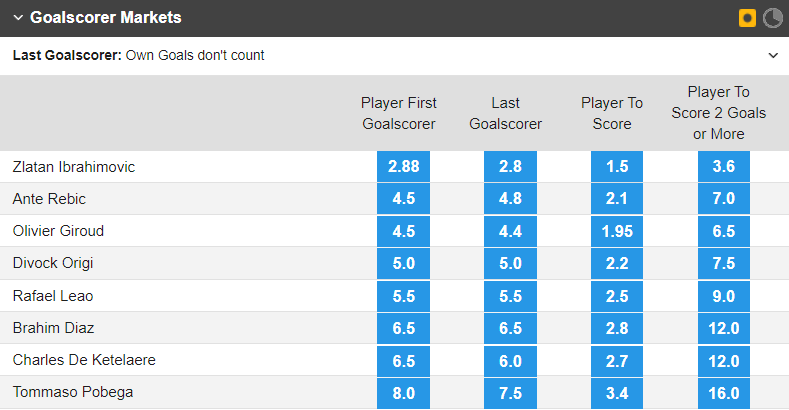Click the yellow coin icon in header
This screenshot has width=789, height=410.
coord(746,18)
